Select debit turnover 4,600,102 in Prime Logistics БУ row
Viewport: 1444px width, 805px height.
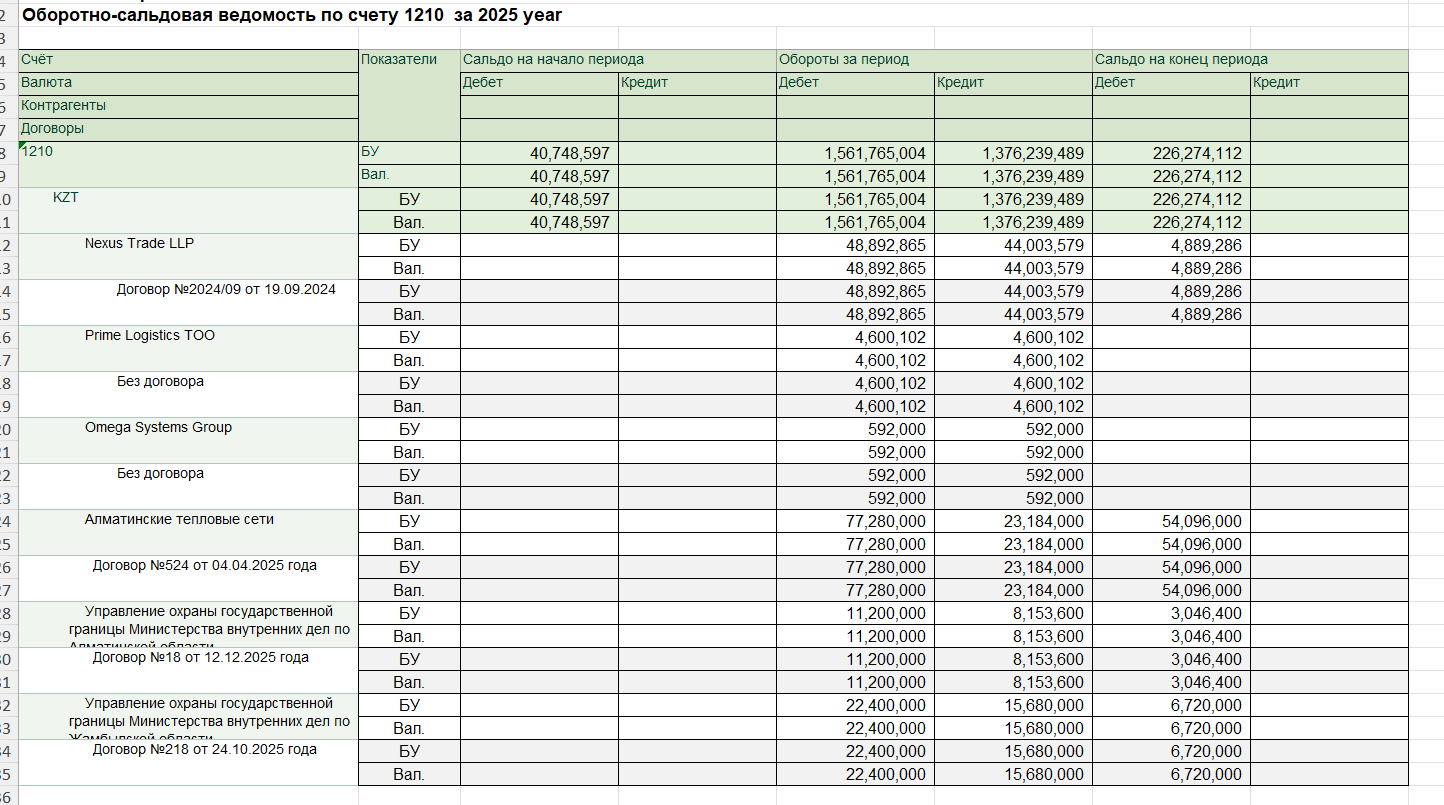click(x=855, y=337)
